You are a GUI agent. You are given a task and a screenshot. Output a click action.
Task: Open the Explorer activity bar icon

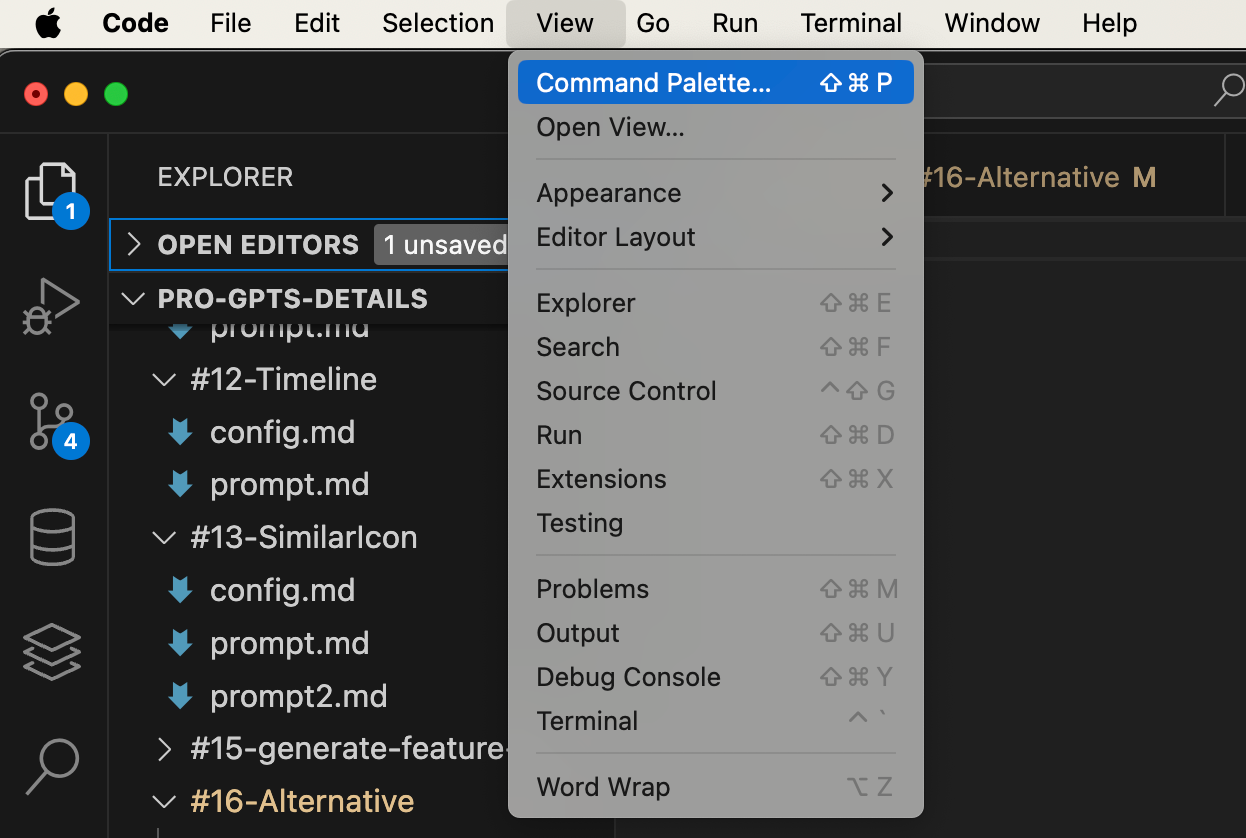(x=51, y=190)
